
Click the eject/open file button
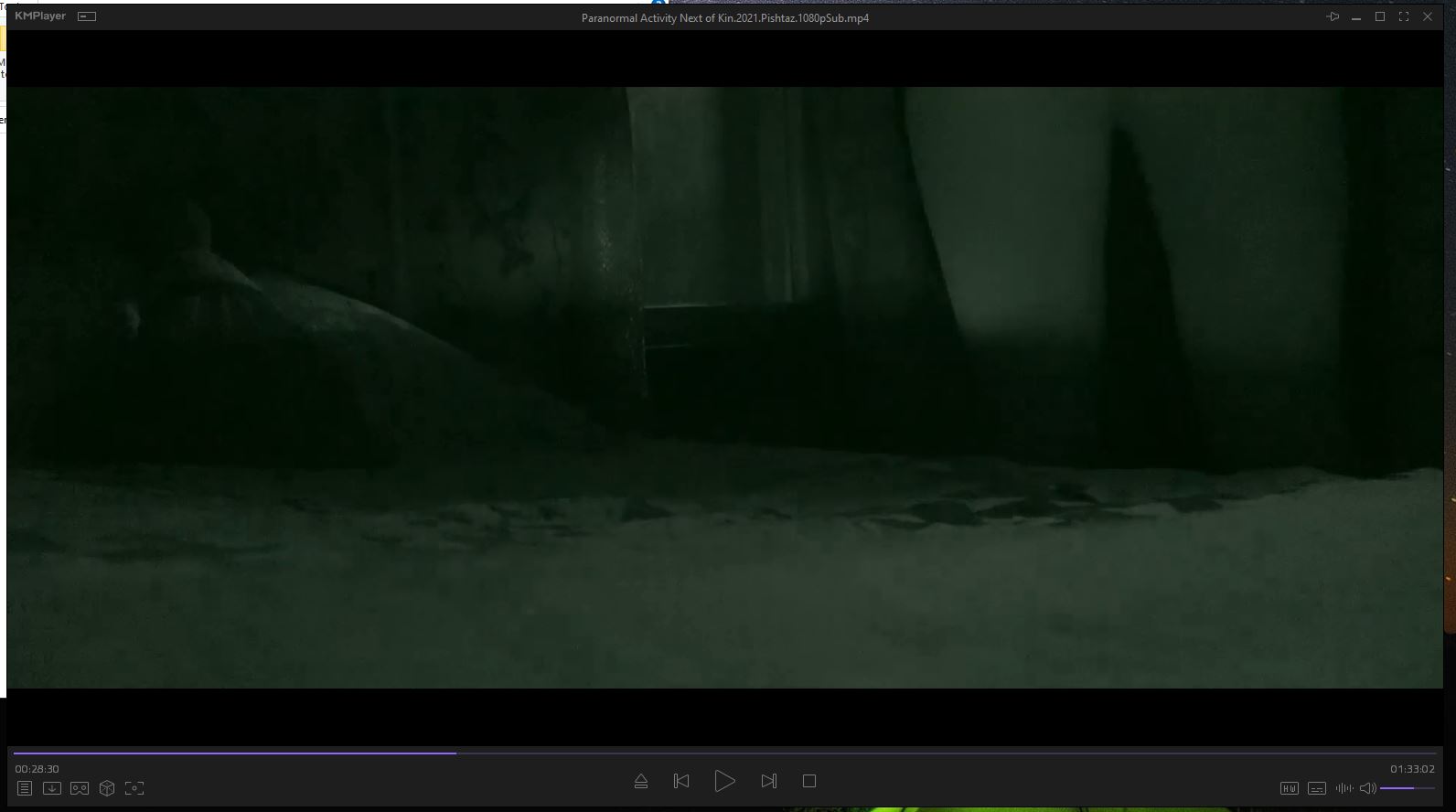[641, 781]
